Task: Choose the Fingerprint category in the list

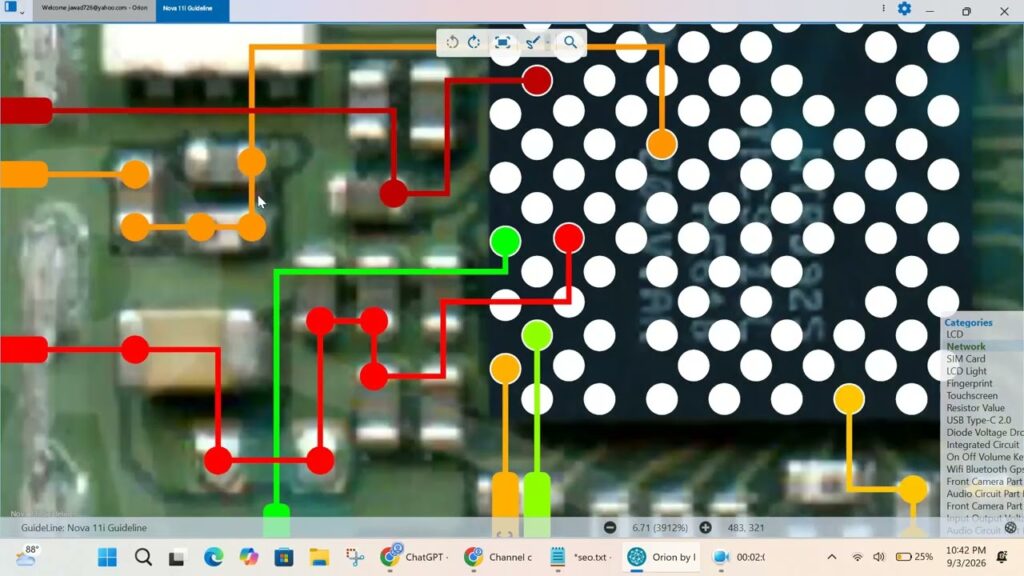Action: (x=969, y=383)
